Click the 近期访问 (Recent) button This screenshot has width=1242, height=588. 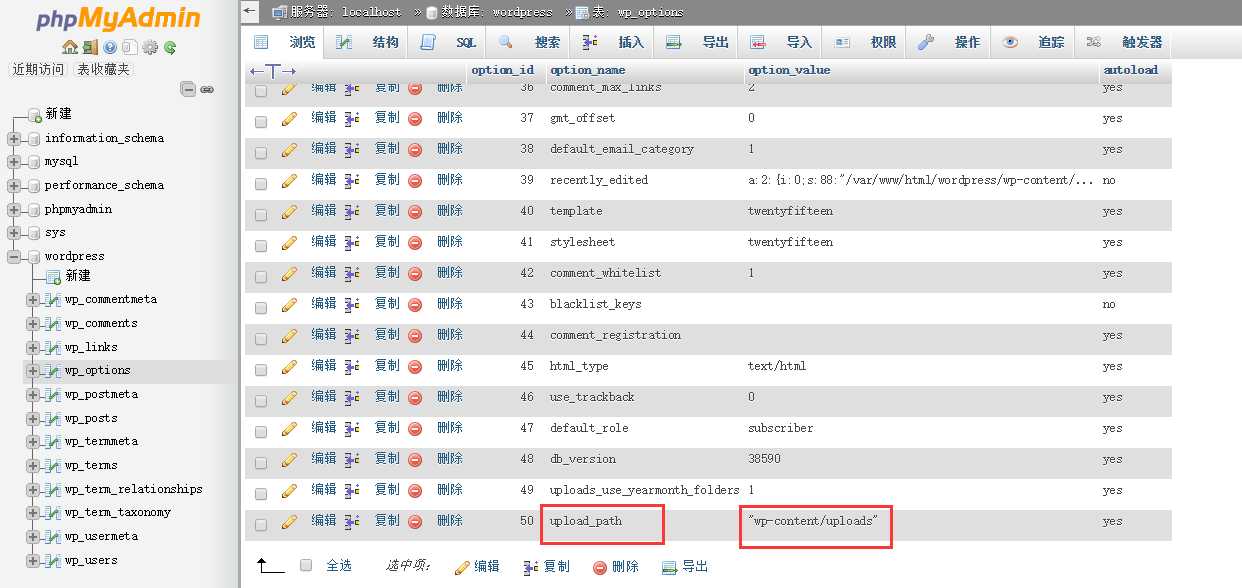coord(38,69)
